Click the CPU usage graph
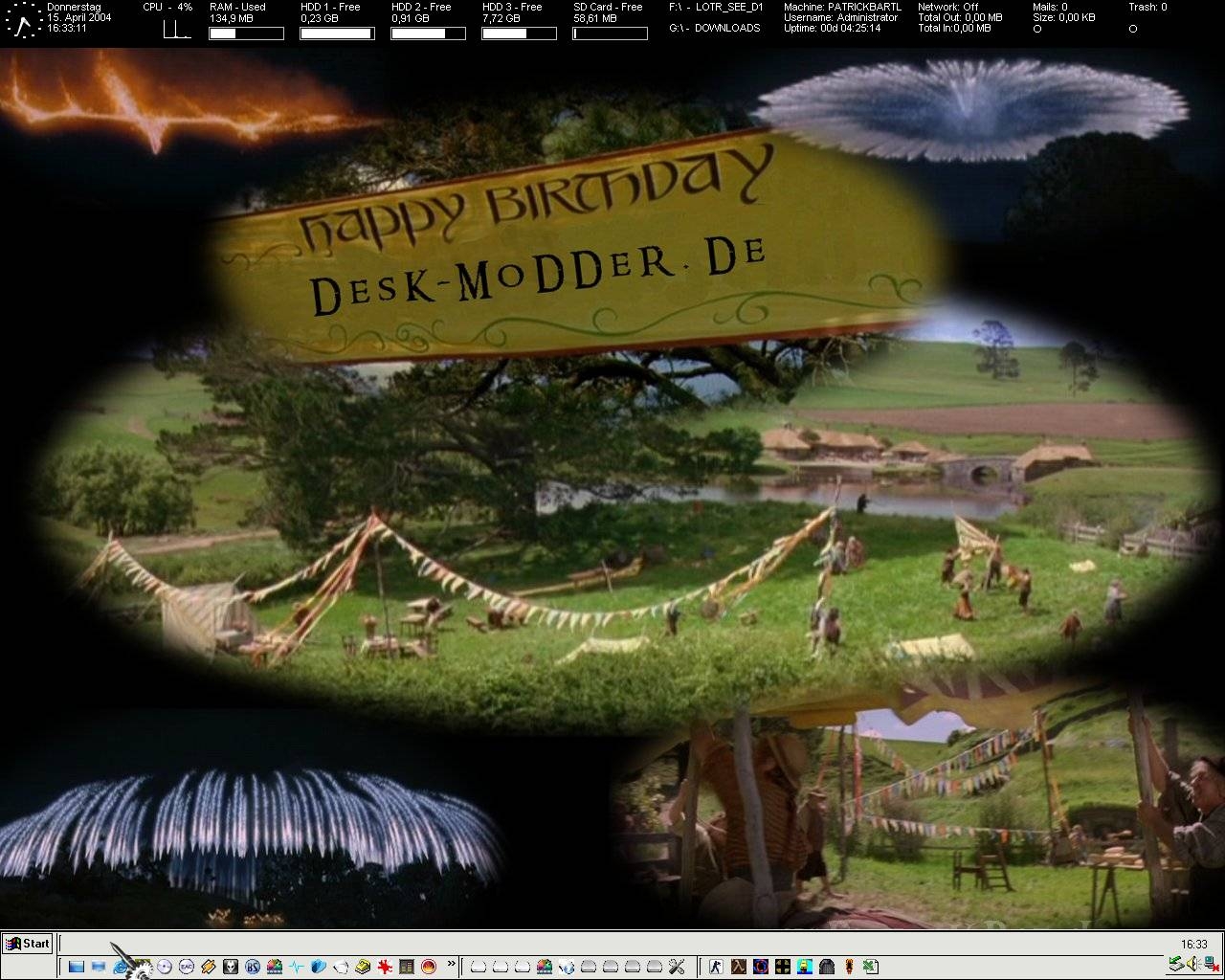 tap(178, 29)
